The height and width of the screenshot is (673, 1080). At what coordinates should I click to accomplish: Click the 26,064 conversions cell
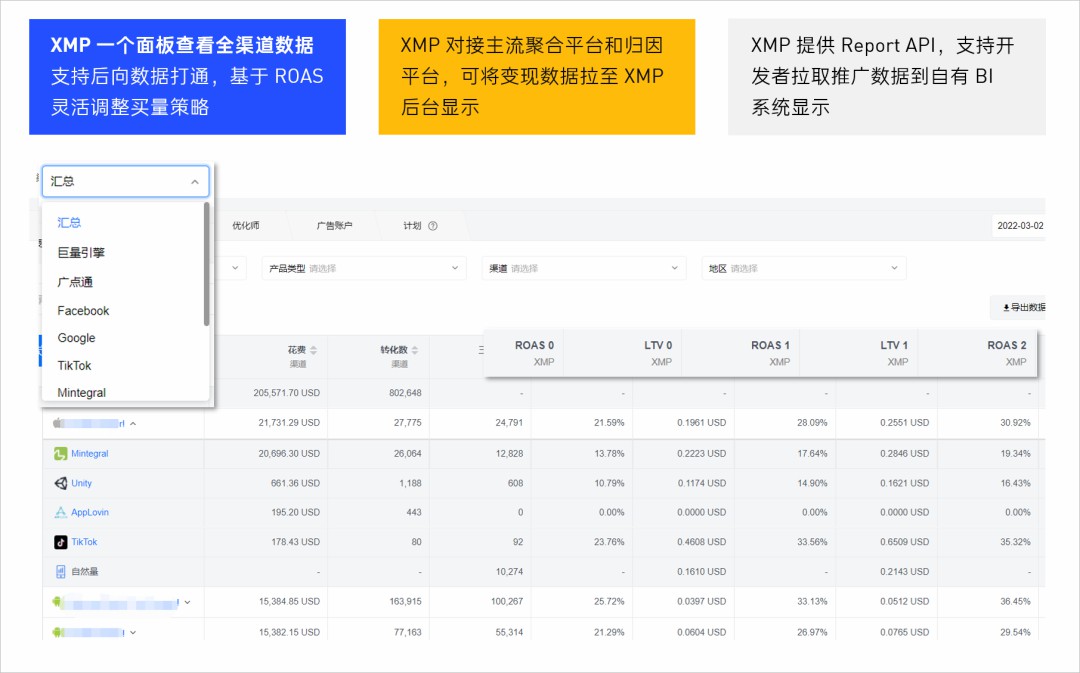pyautogui.click(x=408, y=453)
